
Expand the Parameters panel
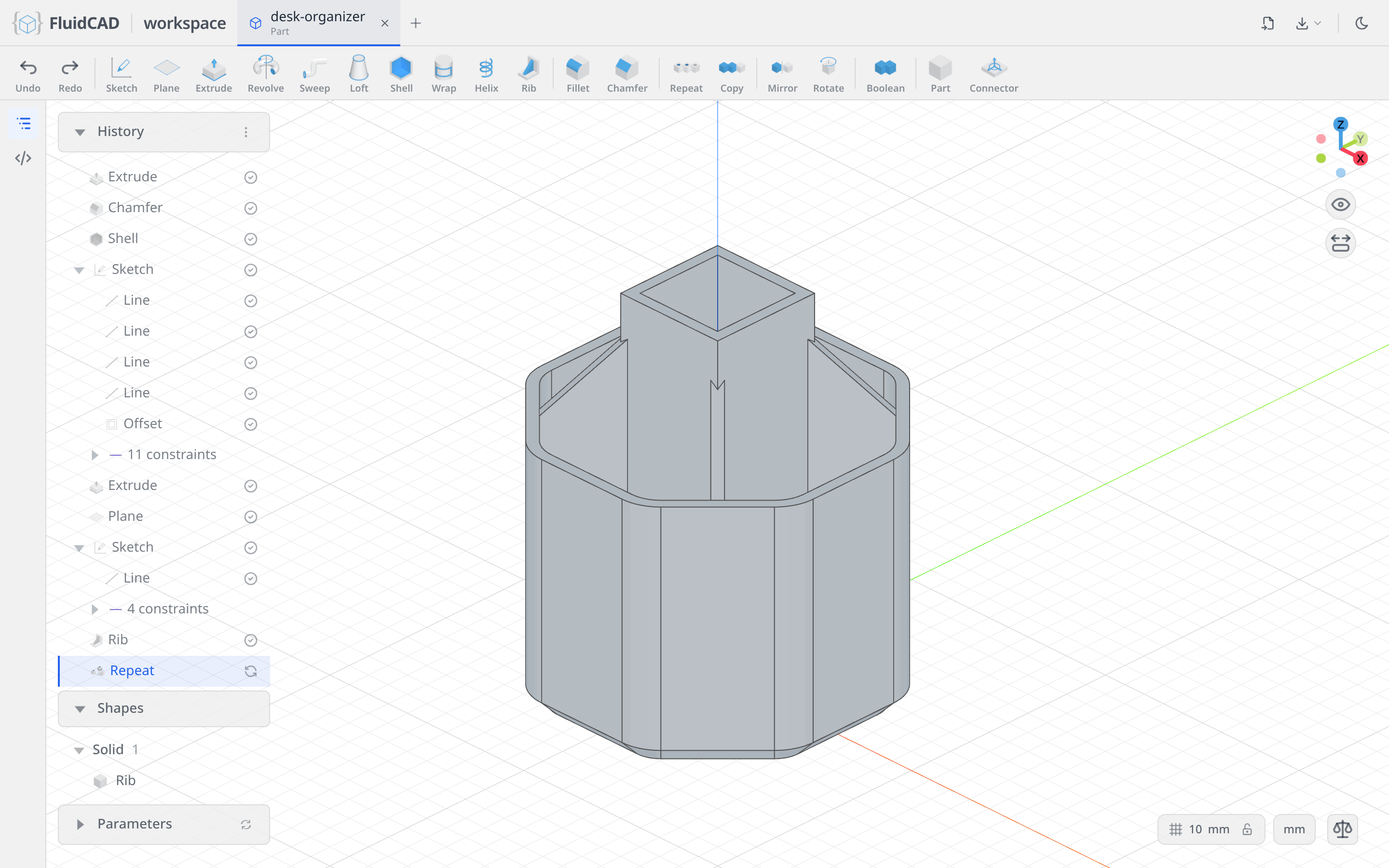point(80,825)
